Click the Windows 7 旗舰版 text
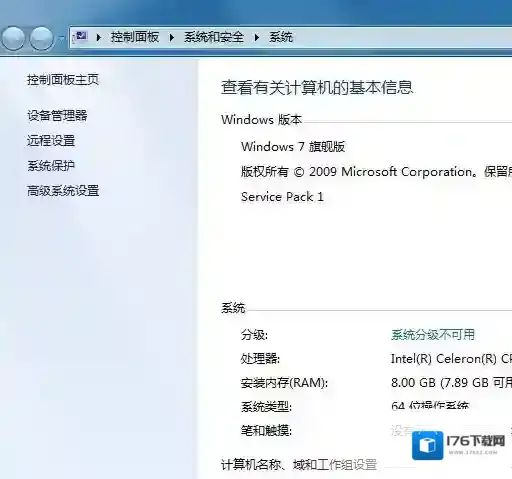 click(x=293, y=147)
